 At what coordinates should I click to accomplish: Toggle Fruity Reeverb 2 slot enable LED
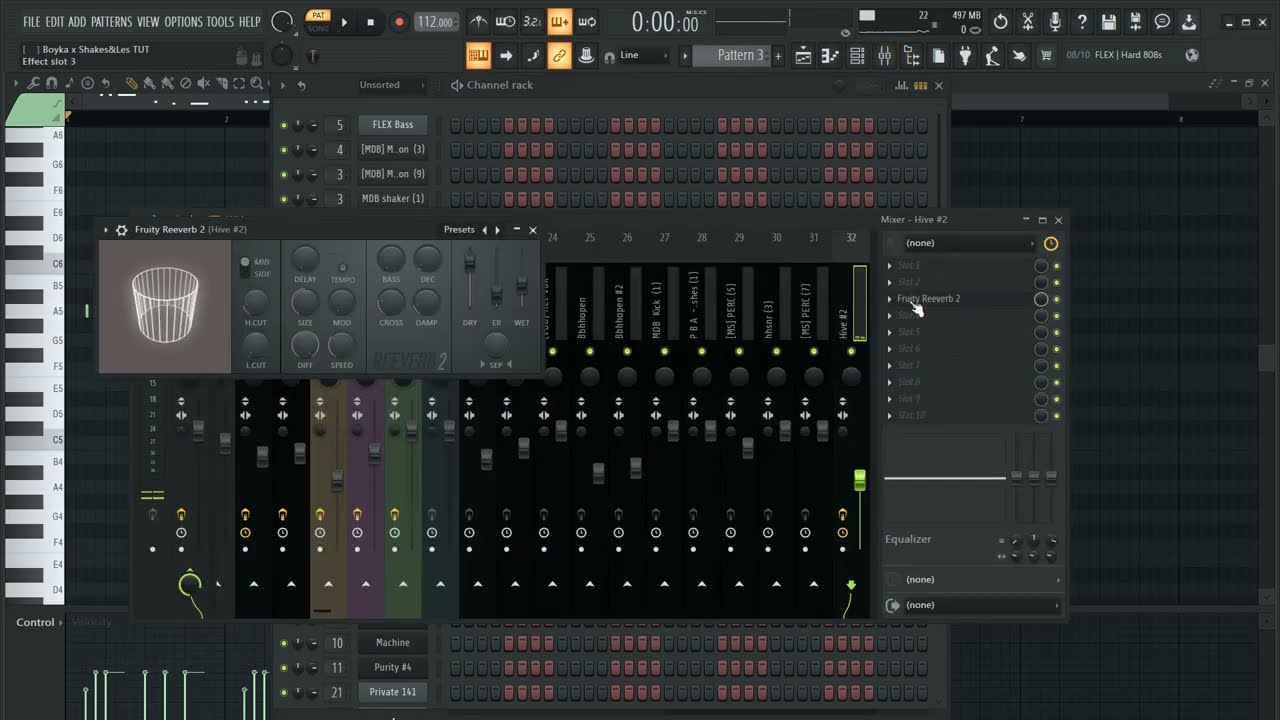pos(1056,299)
